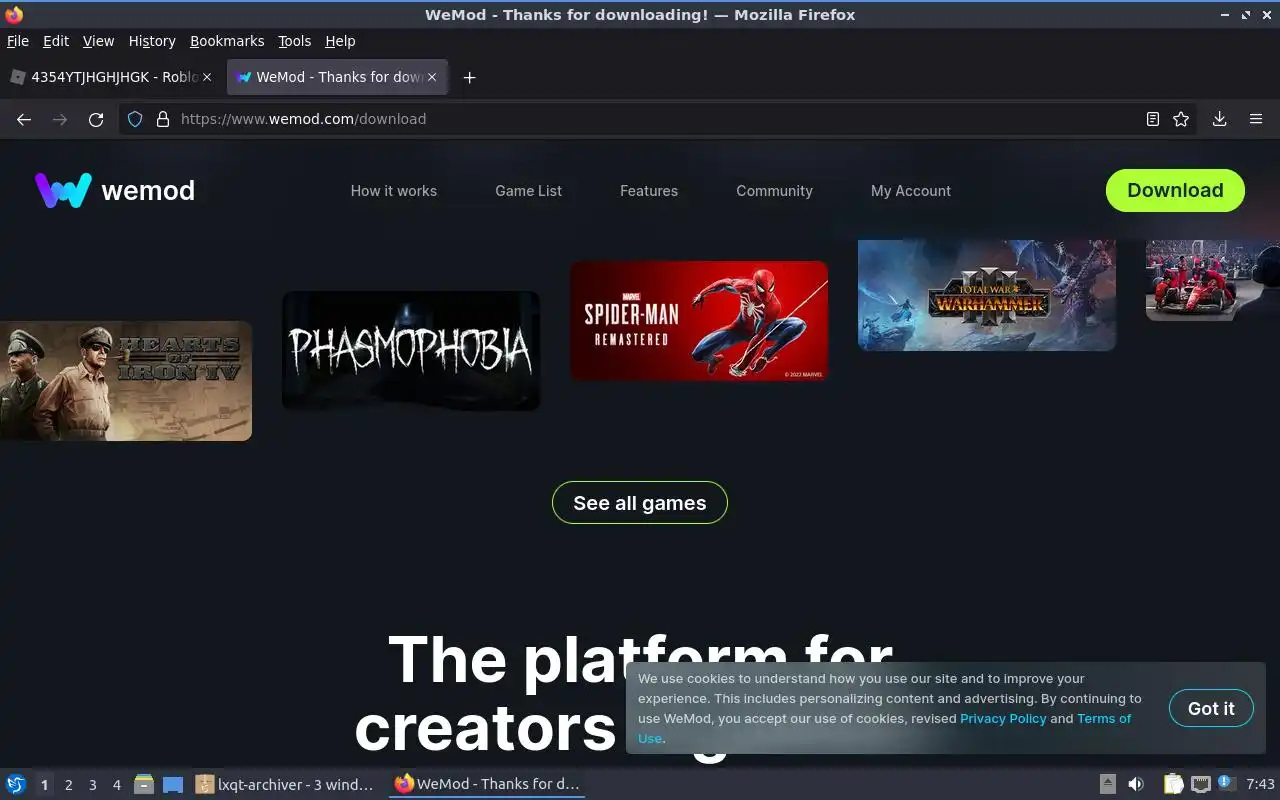The height and width of the screenshot is (800, 1280).
Task: Open removable media tray icon
Action: click(x=1107, y=784)
